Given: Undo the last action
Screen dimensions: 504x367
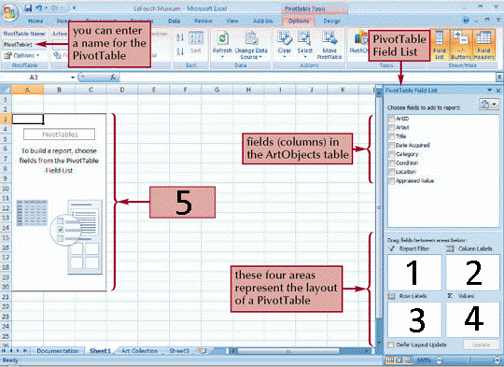Looking at the screenshot, I should (x=38, y=8).
